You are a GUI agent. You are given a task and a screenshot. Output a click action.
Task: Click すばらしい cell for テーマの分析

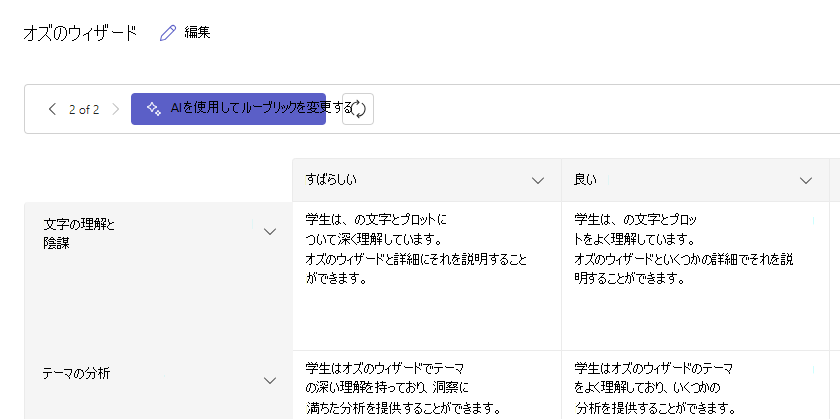tap(427, 385)
